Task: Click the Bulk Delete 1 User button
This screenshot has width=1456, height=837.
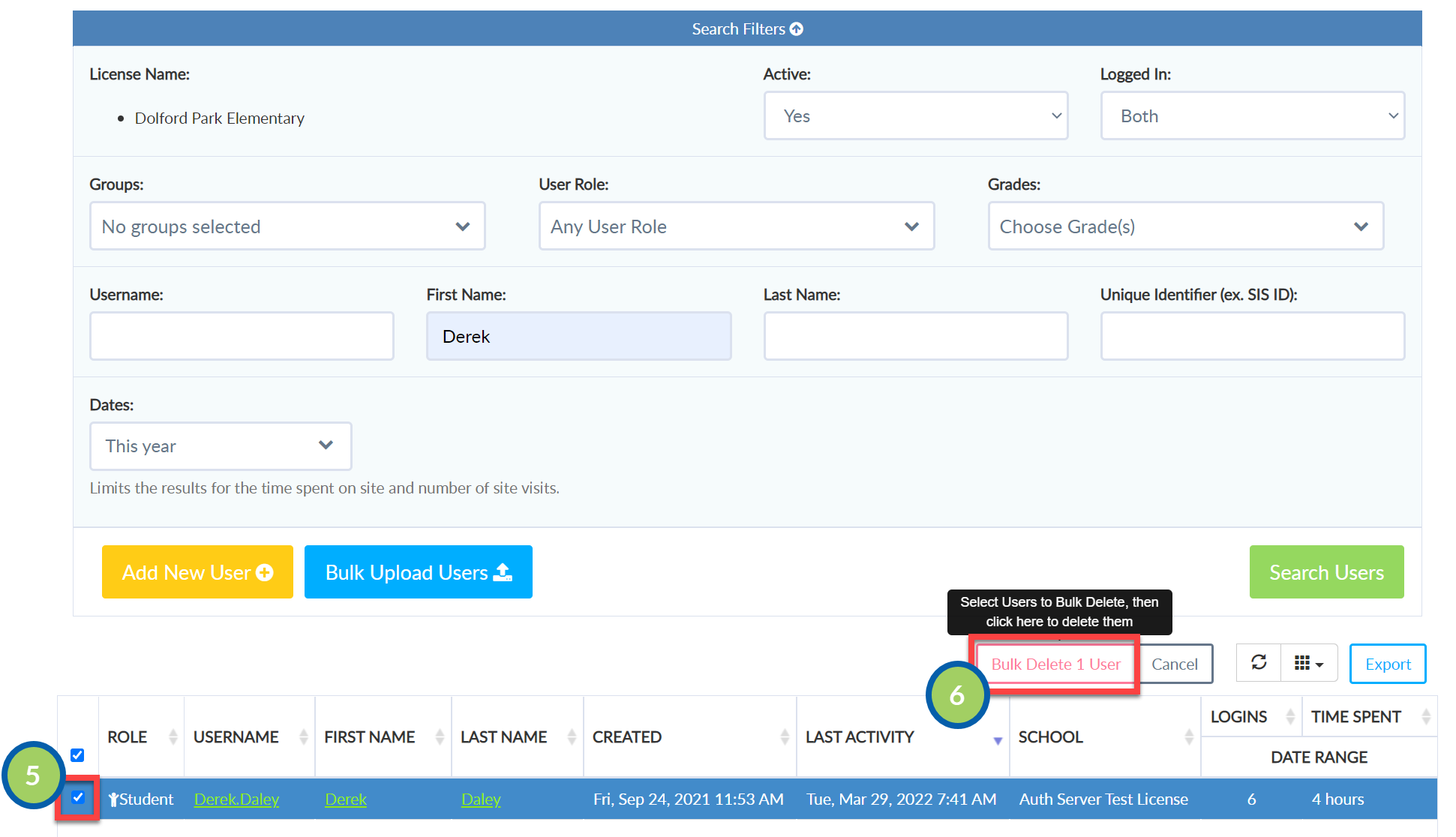Action: [x=1055, y=664]
